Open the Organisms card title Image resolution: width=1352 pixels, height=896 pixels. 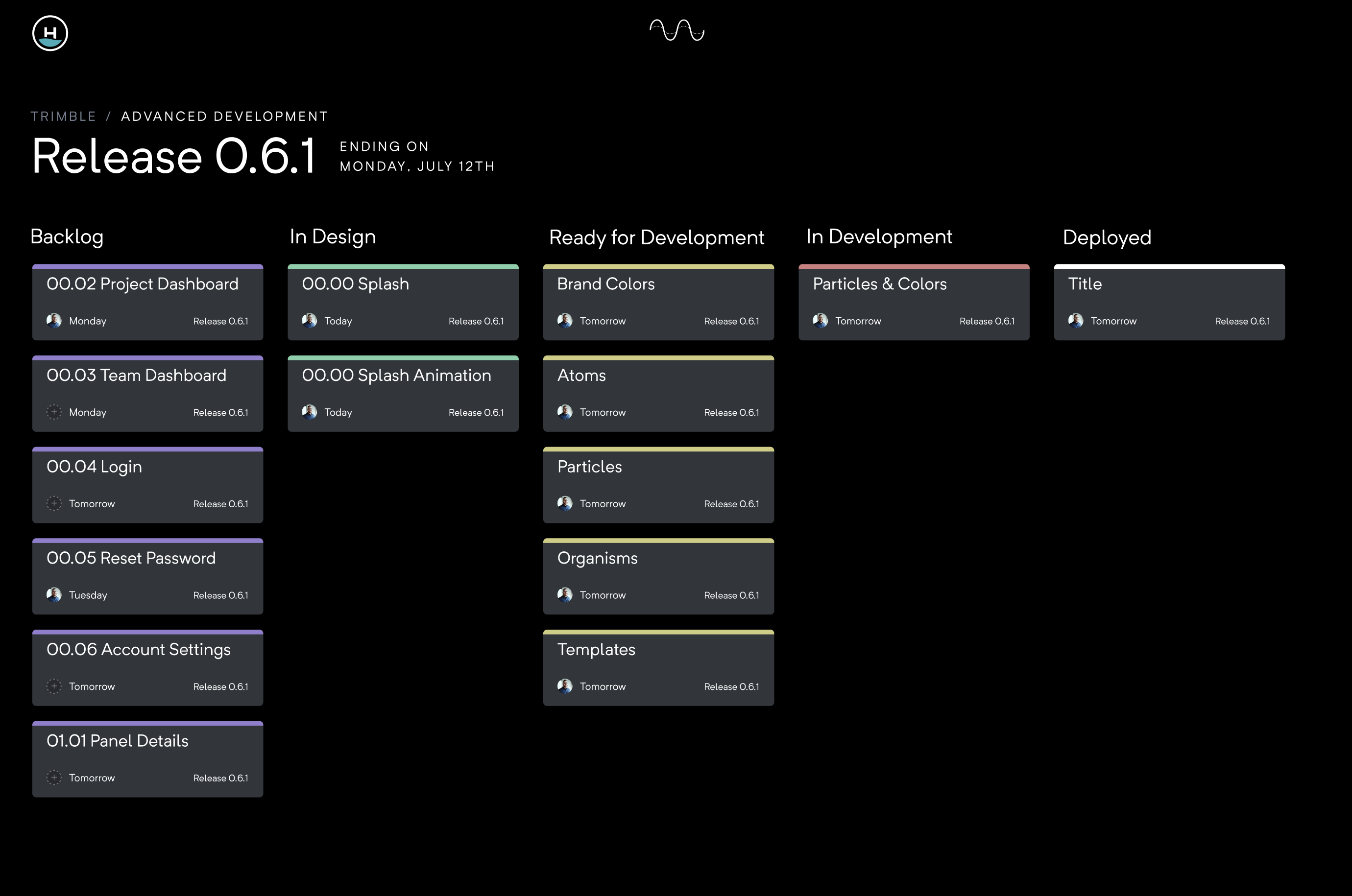598,558
